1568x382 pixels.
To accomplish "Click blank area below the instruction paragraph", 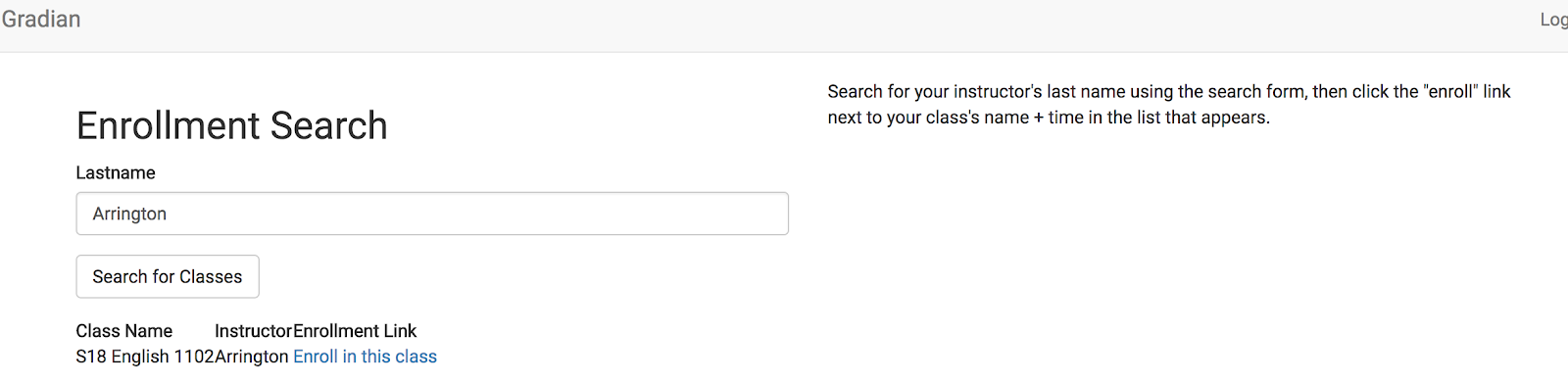I will [1176, 245].
